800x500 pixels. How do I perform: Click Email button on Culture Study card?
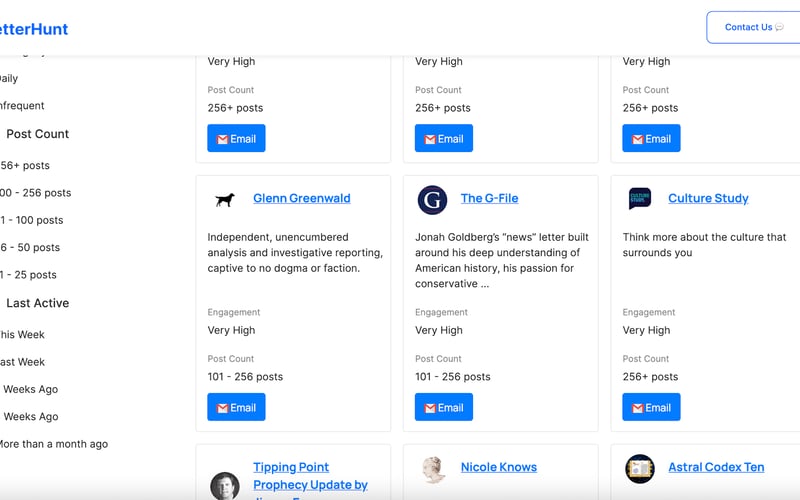click(651, 407)
